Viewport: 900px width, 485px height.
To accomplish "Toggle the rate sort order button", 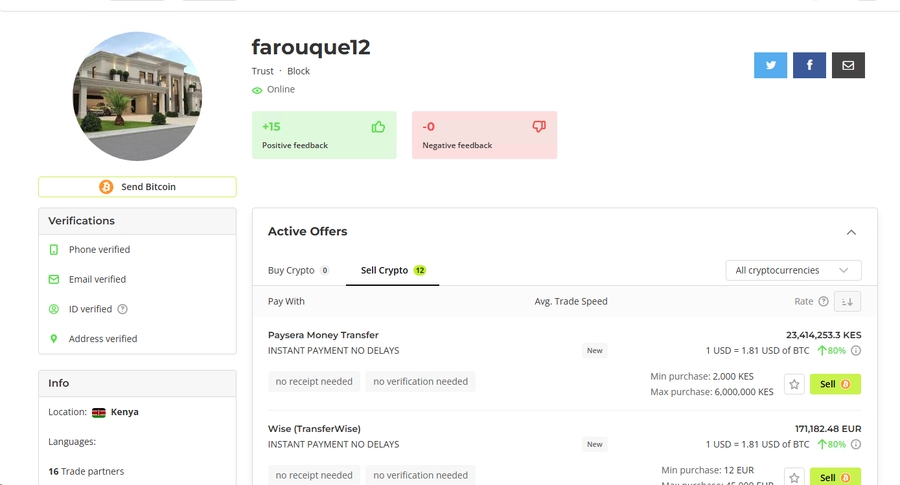I will (x=848, y=301).
